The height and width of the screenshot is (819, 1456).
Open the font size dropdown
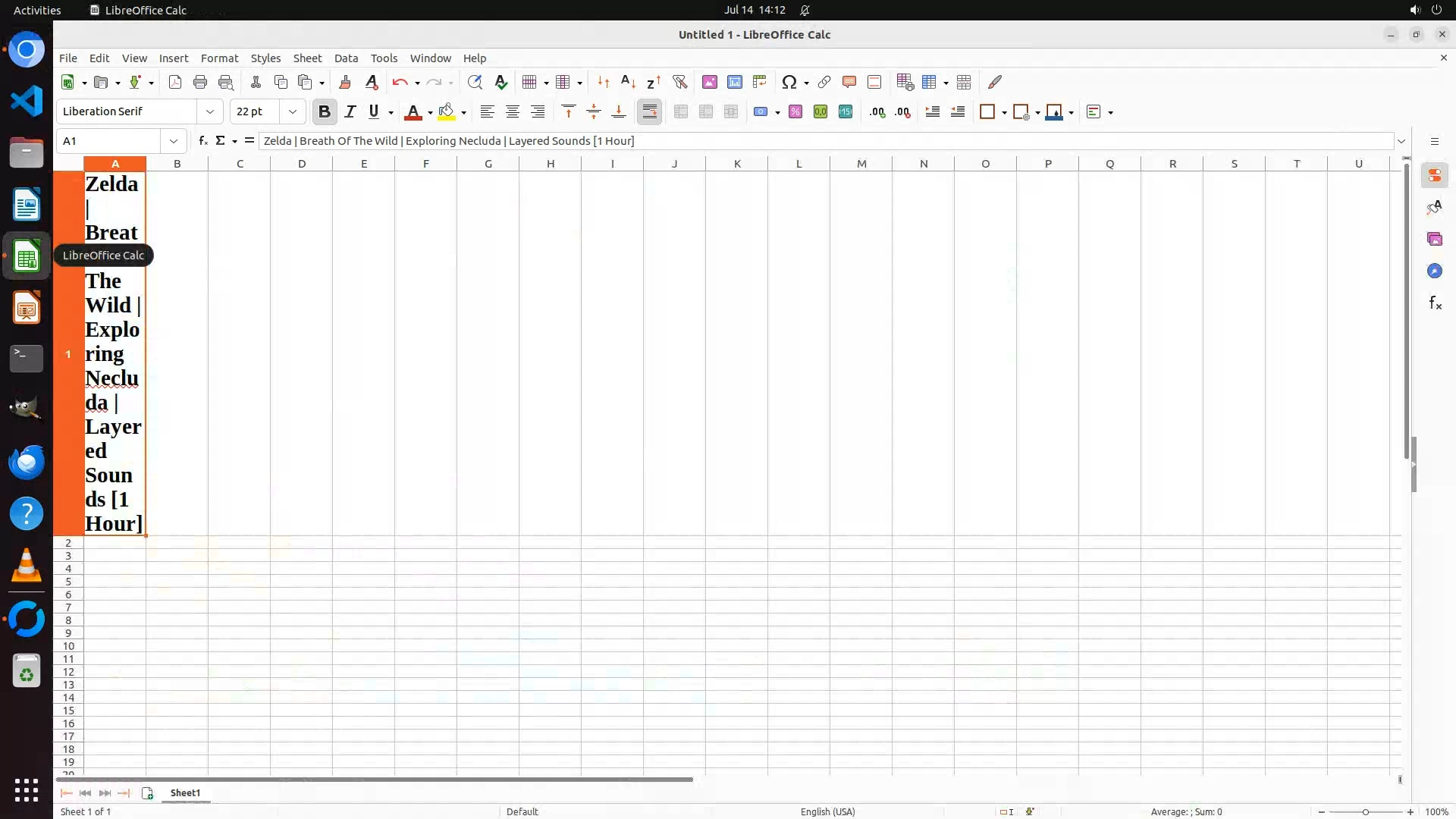tap(292, 111)
